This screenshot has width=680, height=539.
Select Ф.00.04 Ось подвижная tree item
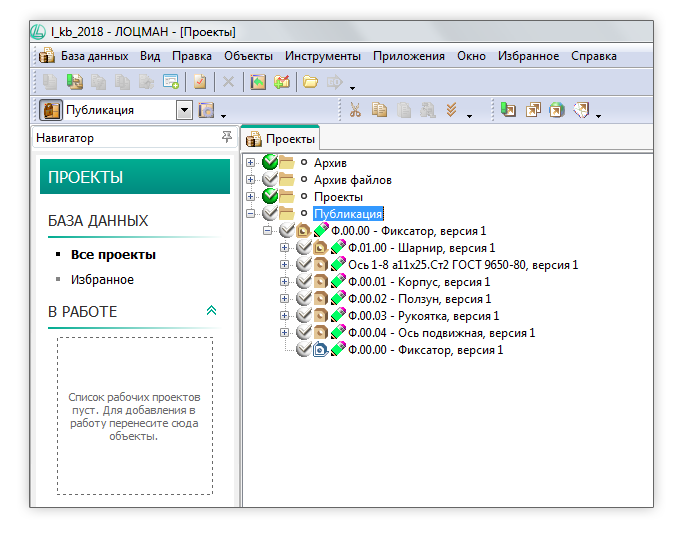440,333
